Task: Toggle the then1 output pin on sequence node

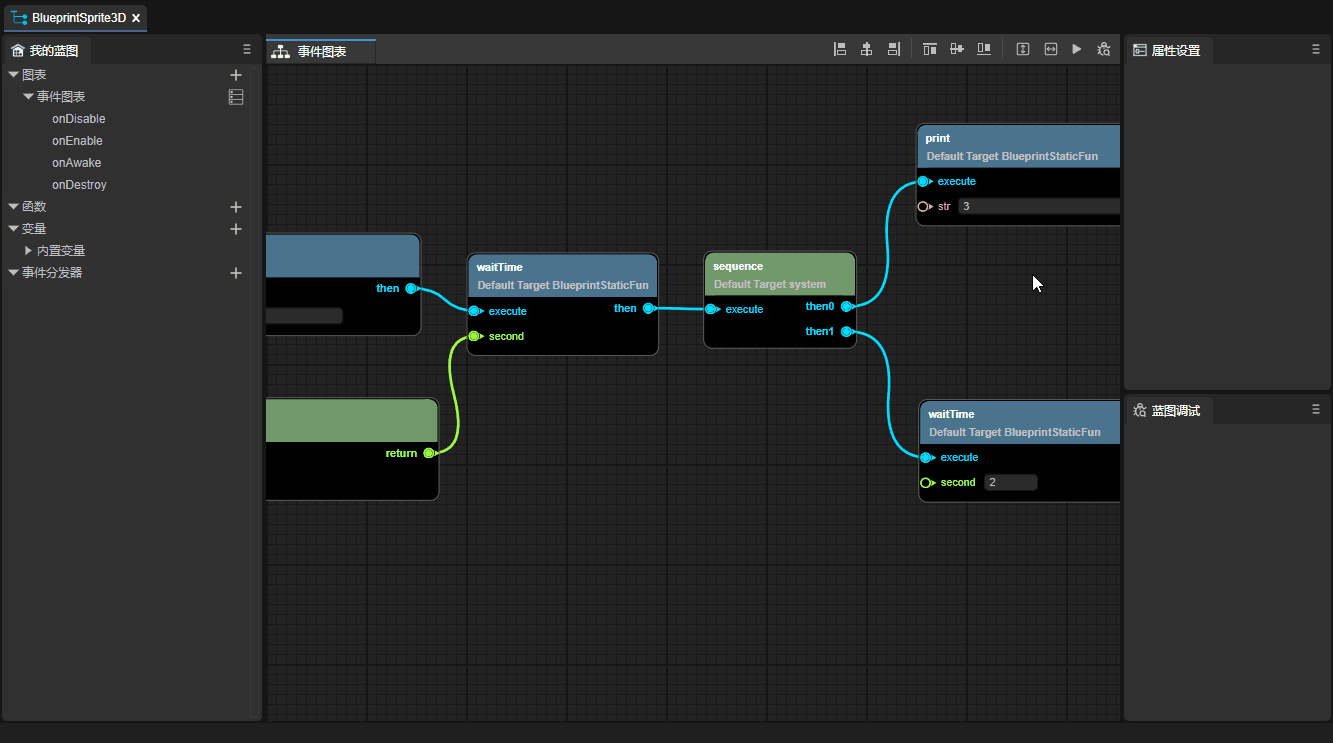Action: pos(846,331)
